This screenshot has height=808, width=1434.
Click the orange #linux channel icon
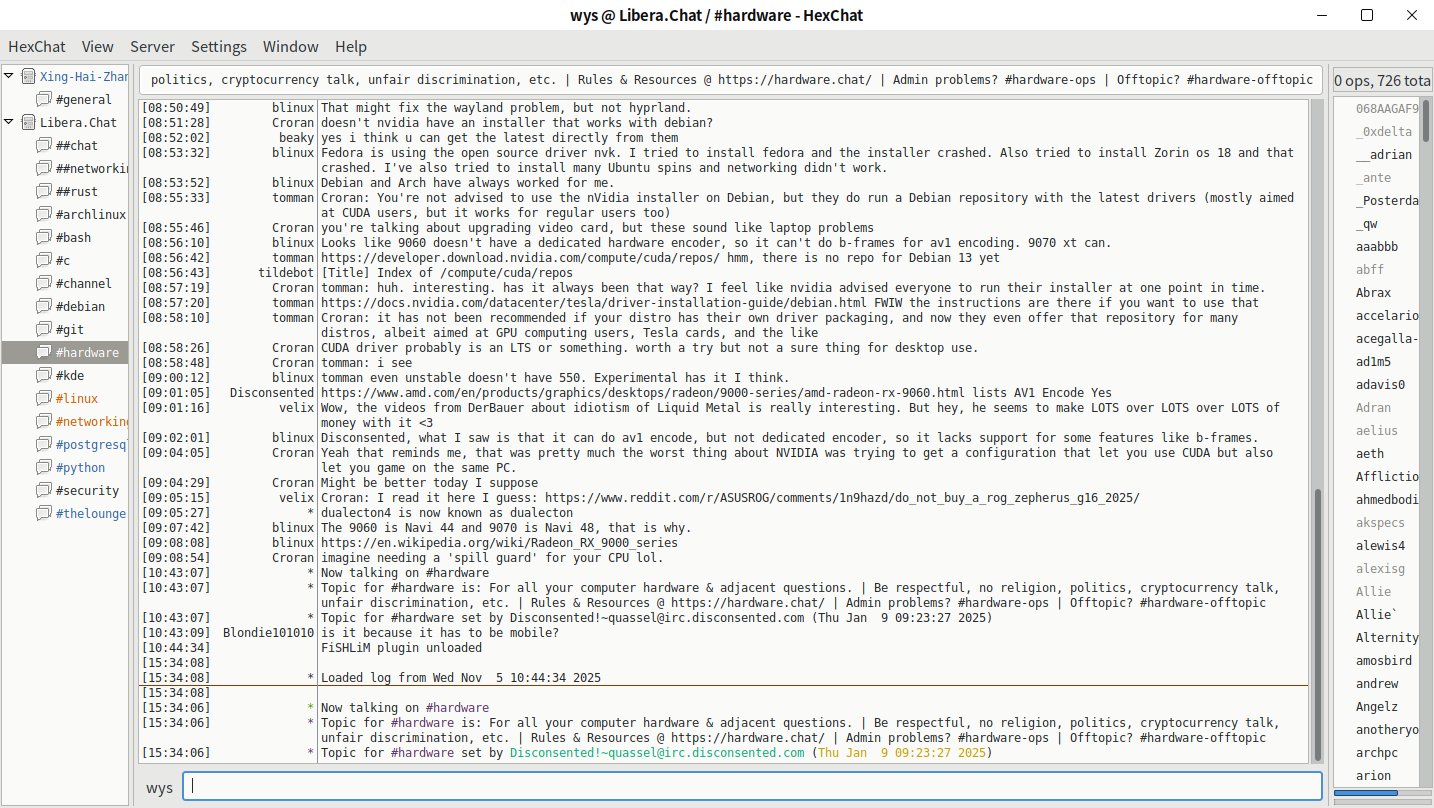(x=44, y=398)
